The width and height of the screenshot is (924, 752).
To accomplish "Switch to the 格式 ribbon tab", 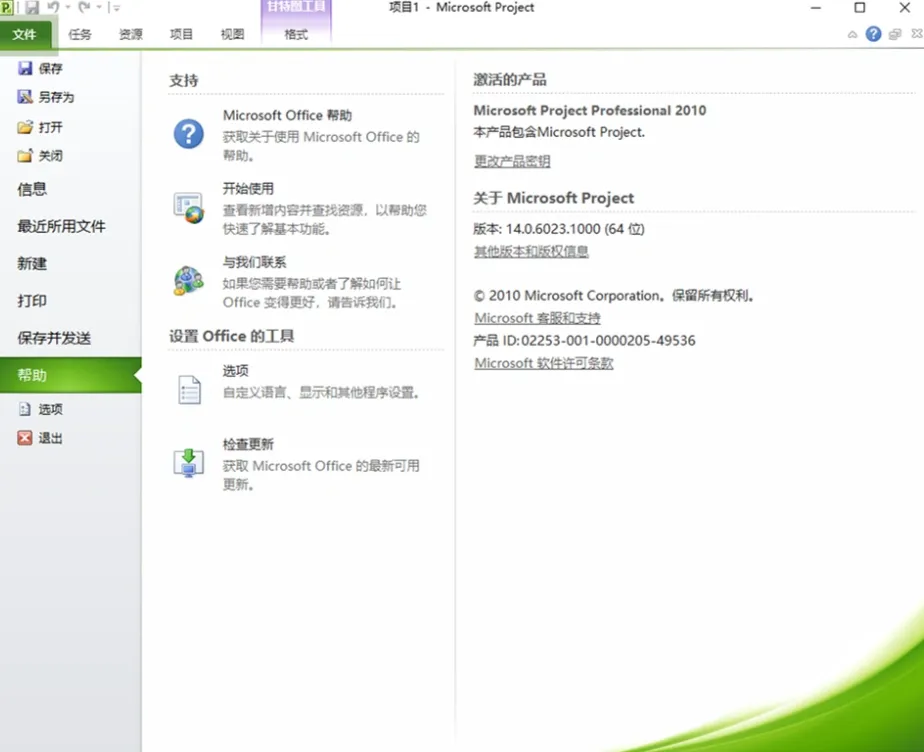I will [x=296, y=34].
